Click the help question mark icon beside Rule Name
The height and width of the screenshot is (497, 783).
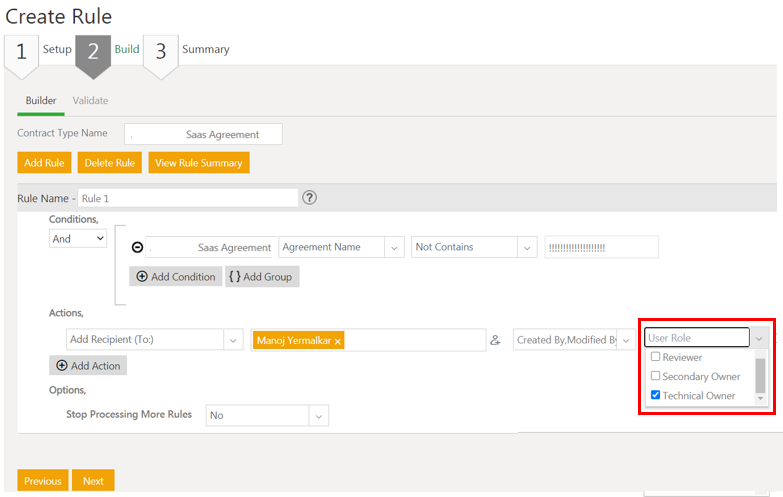pos(310,198)
